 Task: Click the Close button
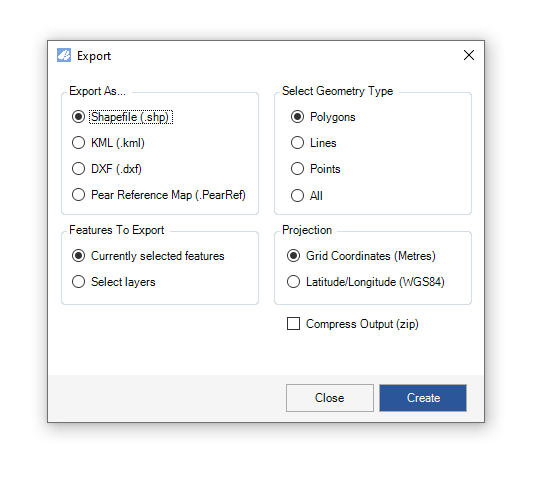(330, 398)
